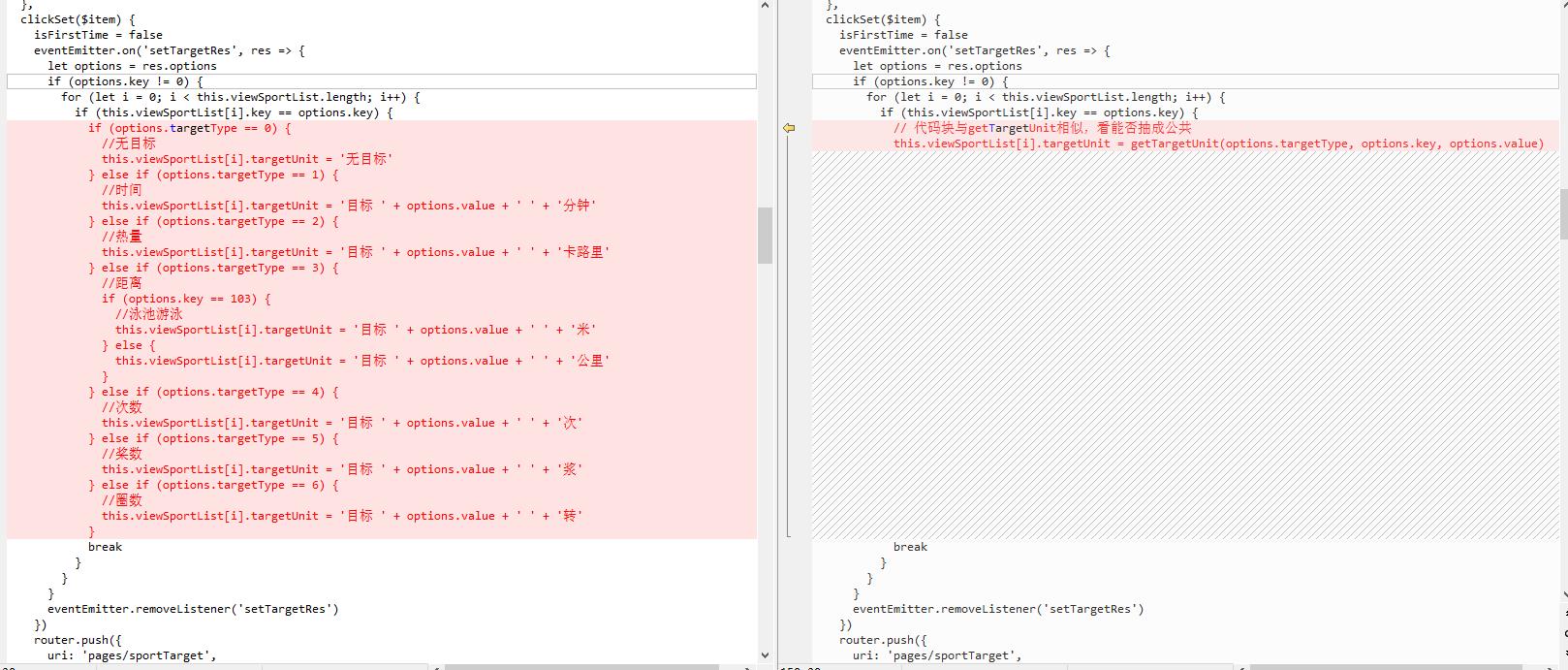Click the targetUnit line ending with '次'
This screenshot has height=670, width=1568.
pos(342,423)
